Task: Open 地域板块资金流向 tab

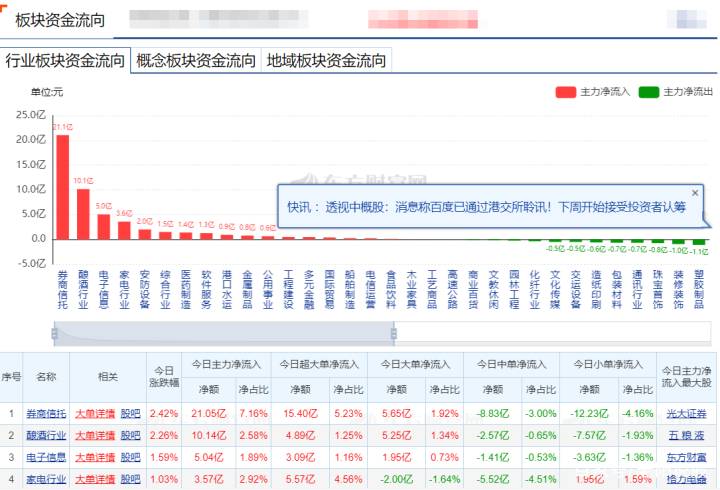Action: click(326, 60)
